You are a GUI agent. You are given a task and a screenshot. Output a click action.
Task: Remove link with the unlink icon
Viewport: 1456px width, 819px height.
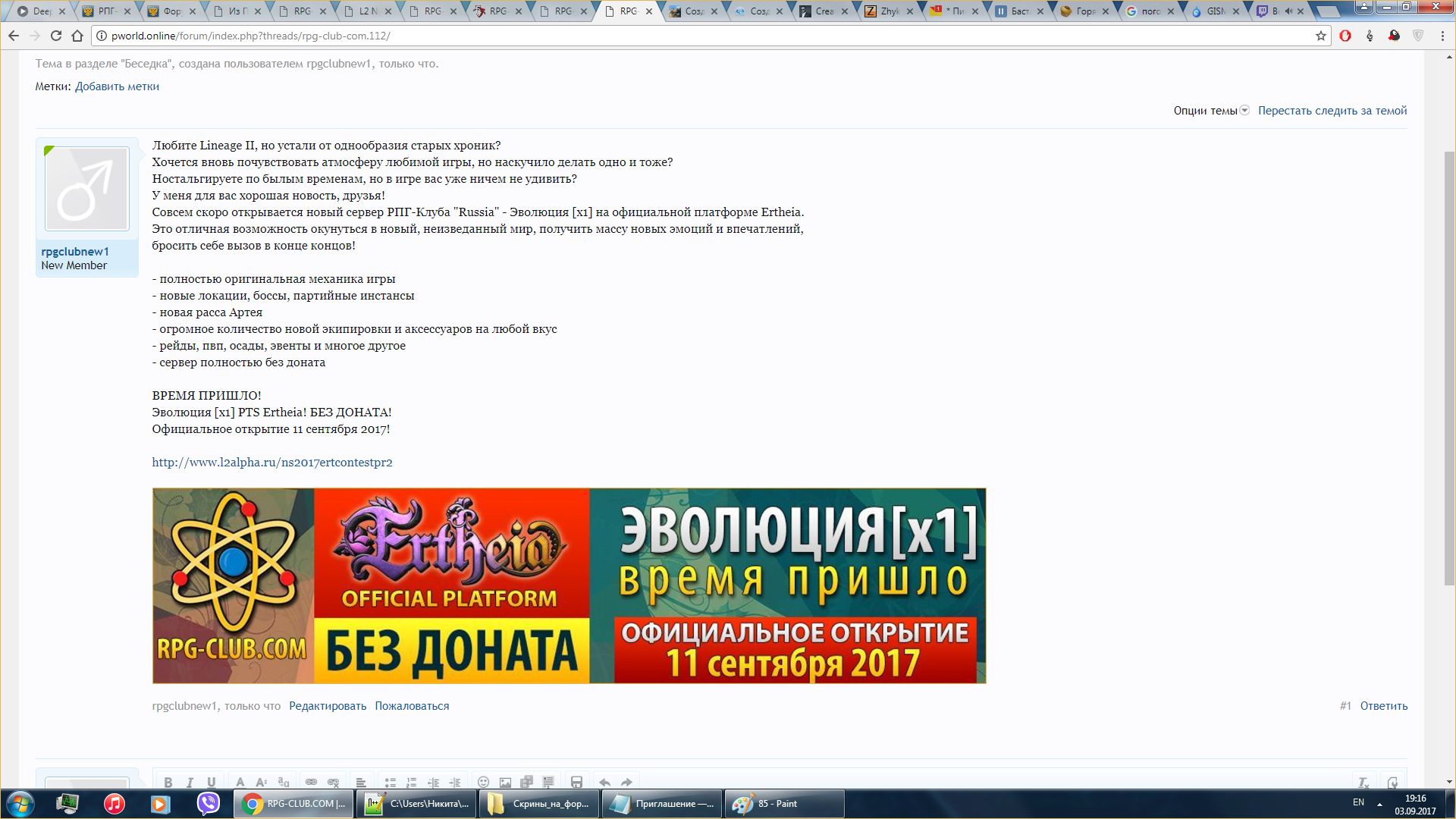pyautogui.click(x=333, y=782)
